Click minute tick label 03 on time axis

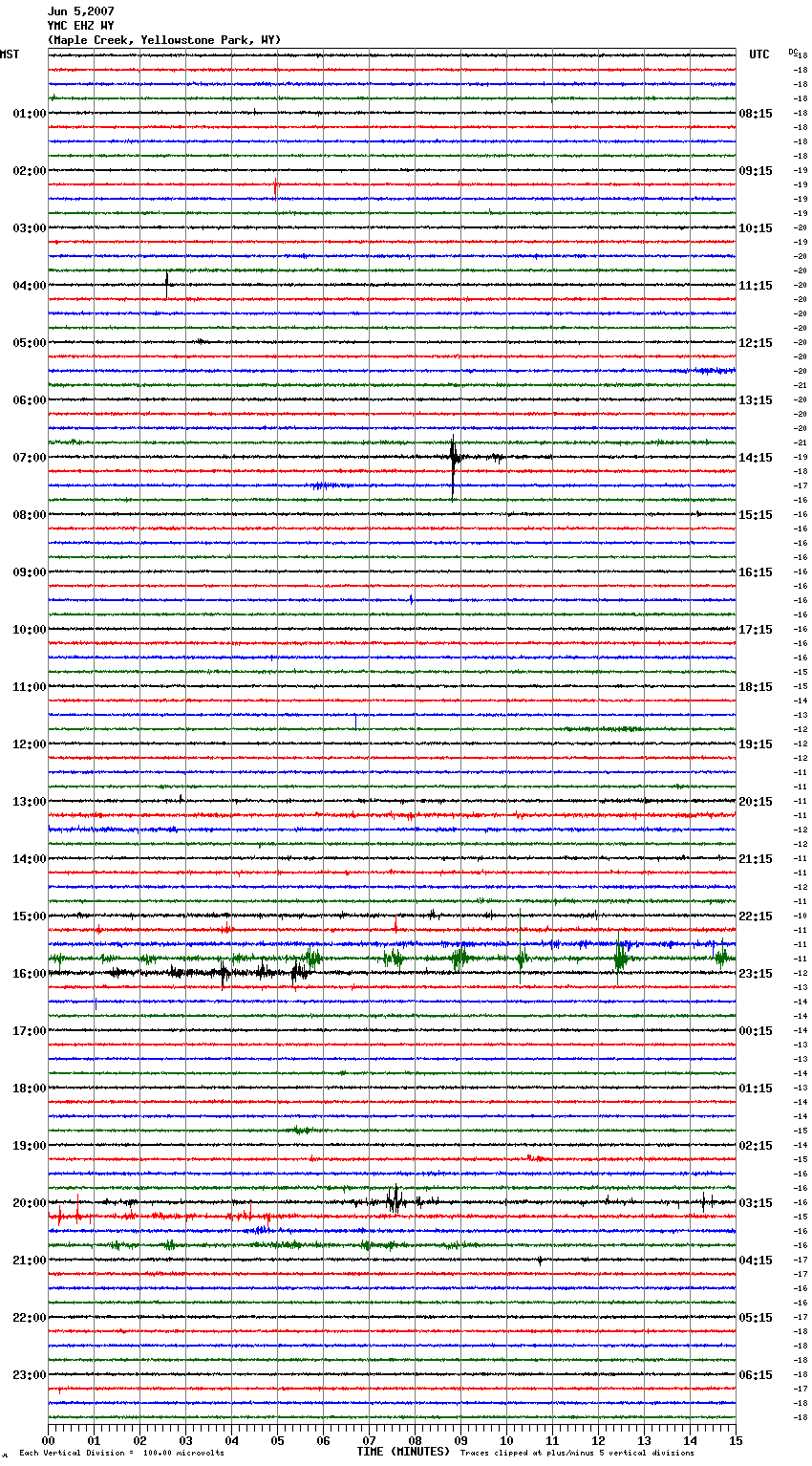click(185, 1440)
